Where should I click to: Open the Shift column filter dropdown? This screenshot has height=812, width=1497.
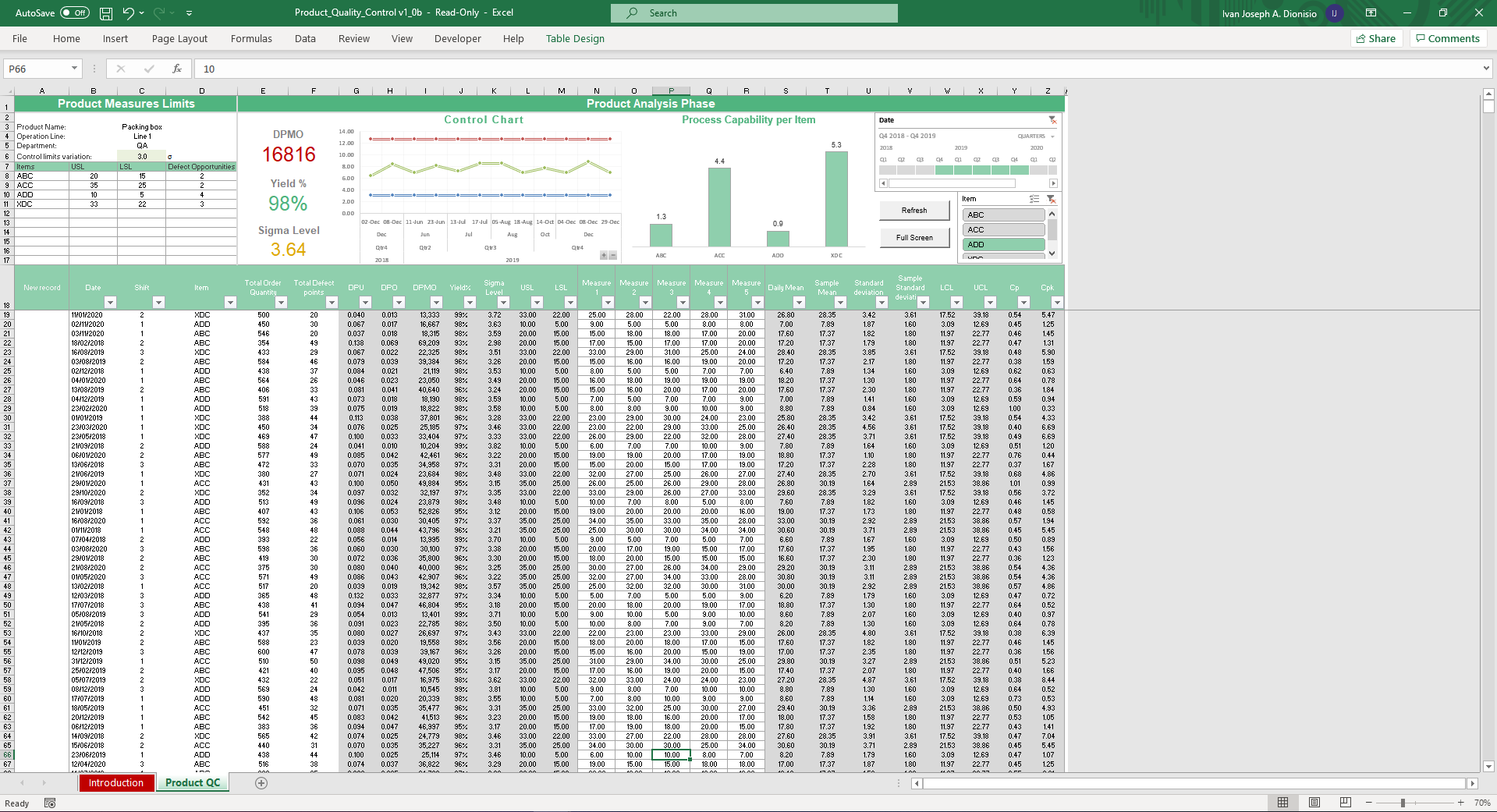158,303
